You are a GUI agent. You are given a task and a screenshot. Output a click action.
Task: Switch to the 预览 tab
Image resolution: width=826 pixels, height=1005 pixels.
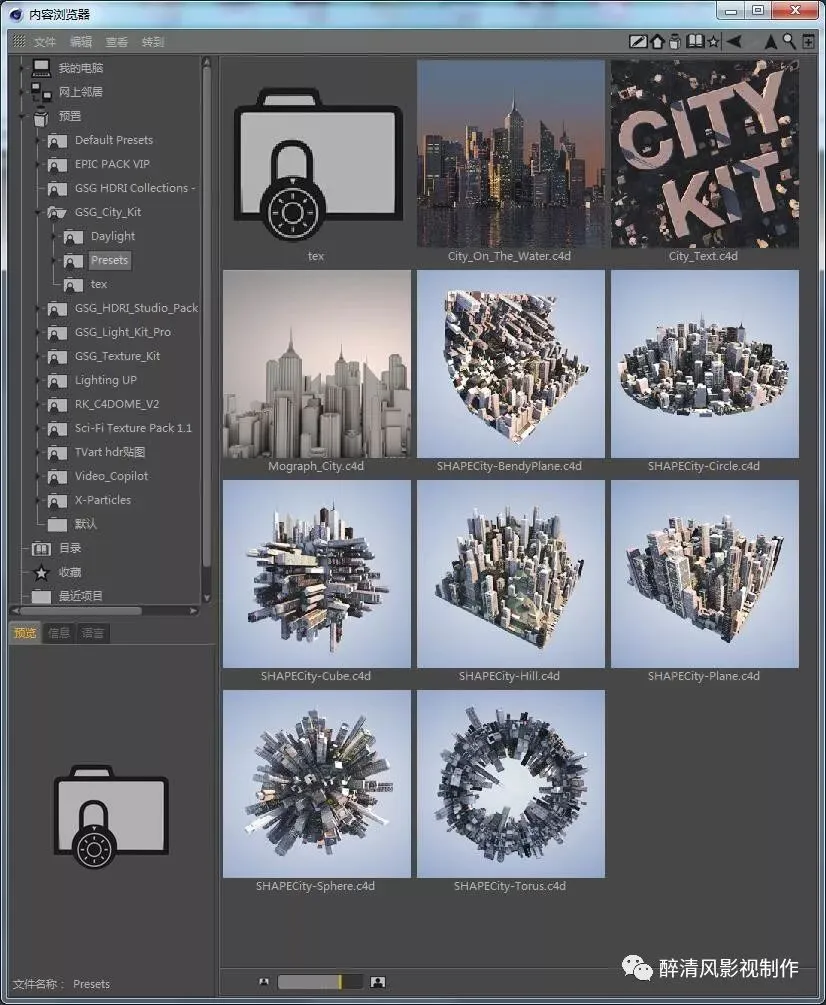26,633
